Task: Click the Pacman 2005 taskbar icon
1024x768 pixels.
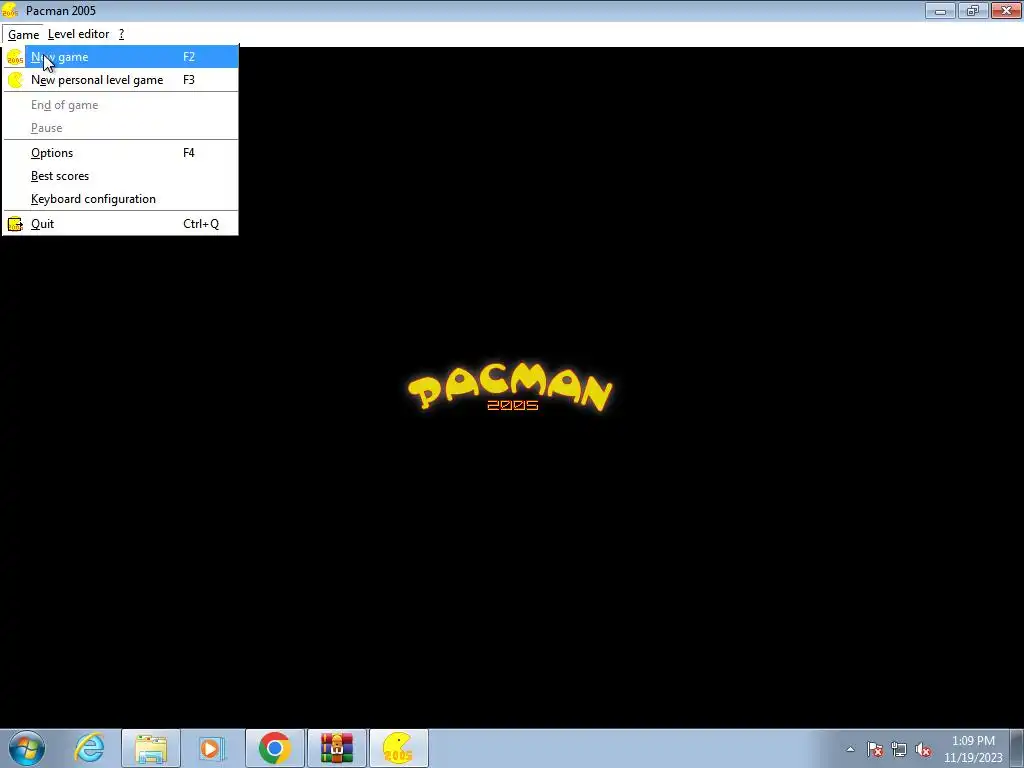Action: 398,748
